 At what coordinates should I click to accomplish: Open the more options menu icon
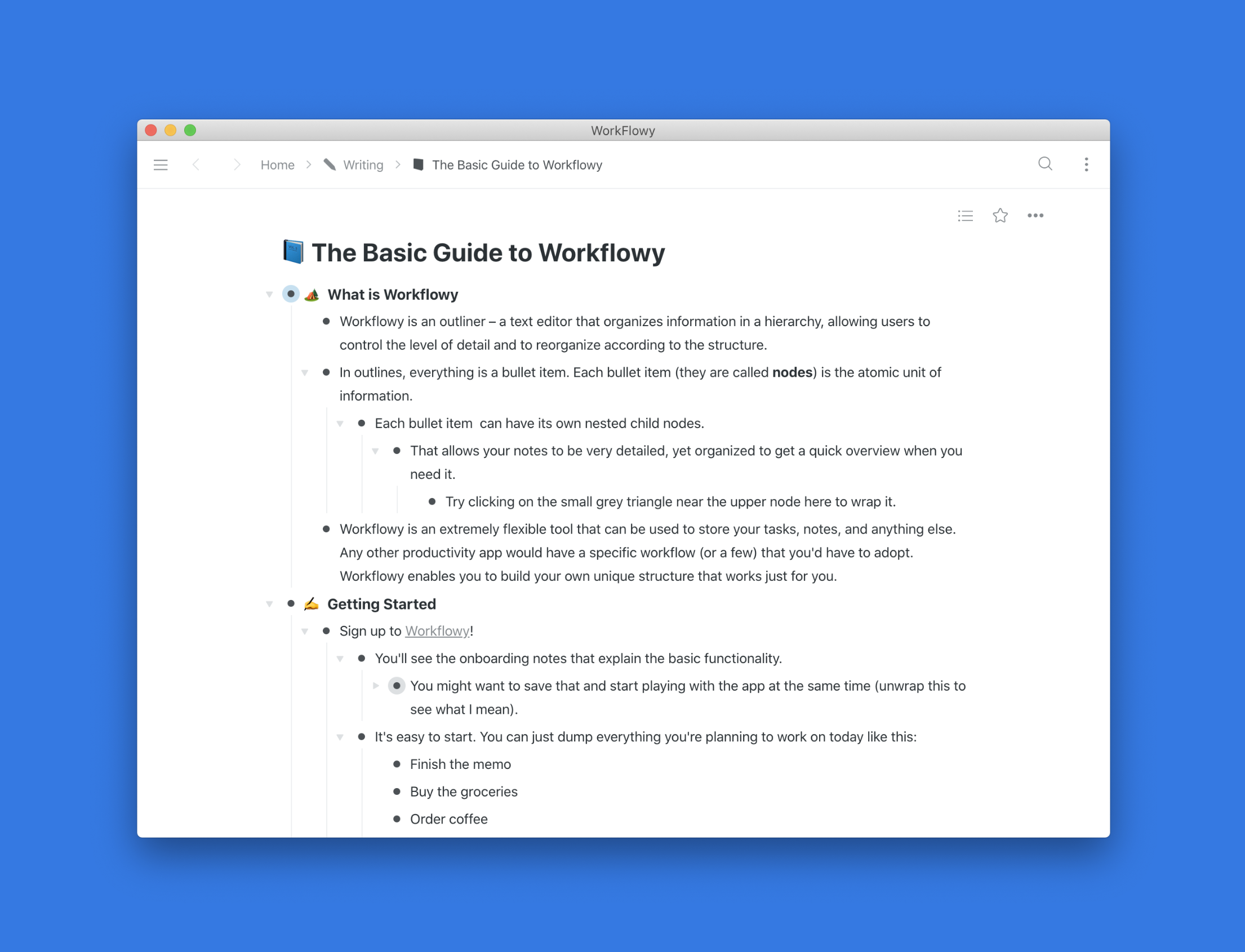click(x=1035, y=215)
